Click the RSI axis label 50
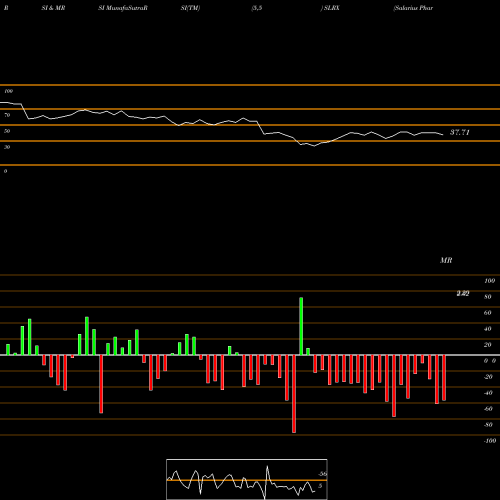This screenshot has width=500, height=500. (7, 131)
